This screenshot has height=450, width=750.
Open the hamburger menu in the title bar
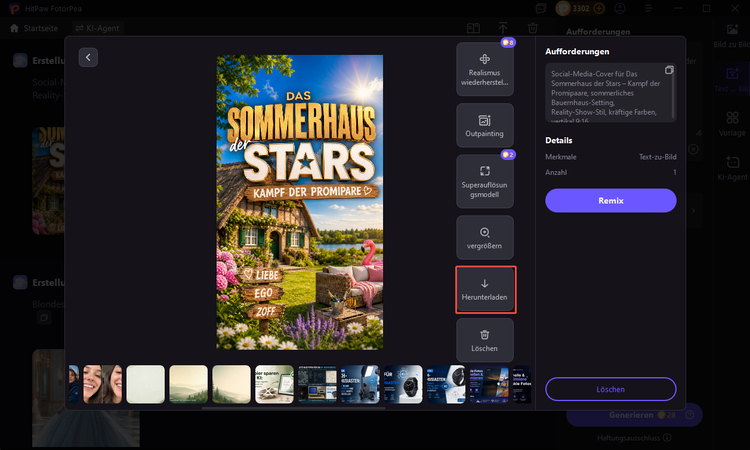(649, 9)
